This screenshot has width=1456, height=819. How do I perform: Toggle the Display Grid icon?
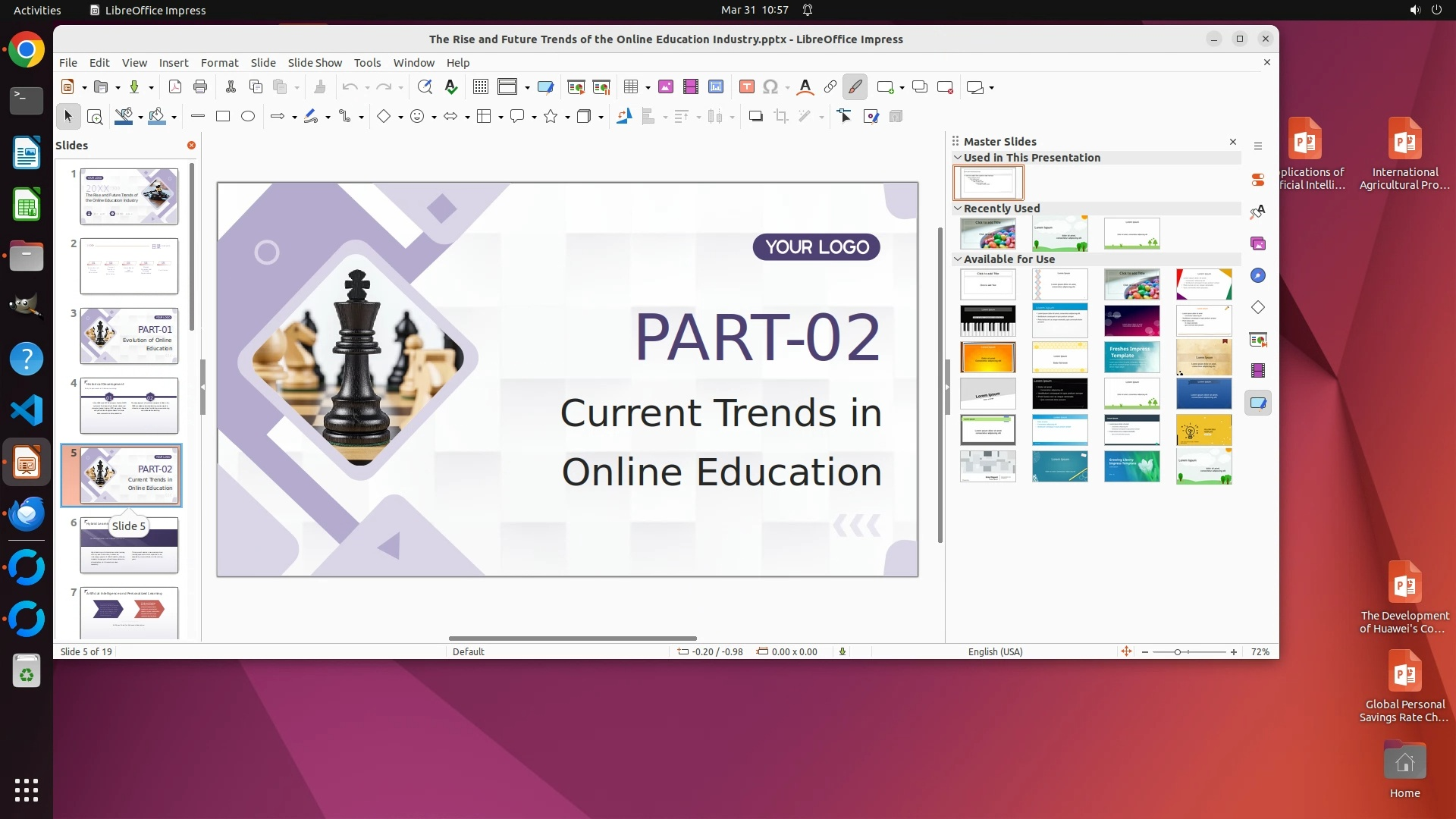(480, 87)
